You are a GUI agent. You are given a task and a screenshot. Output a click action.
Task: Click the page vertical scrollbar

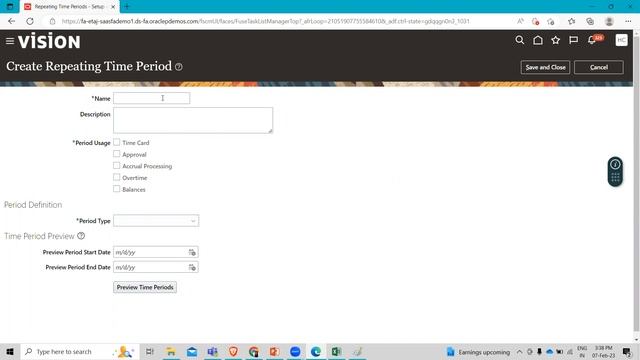click(636, 184)
